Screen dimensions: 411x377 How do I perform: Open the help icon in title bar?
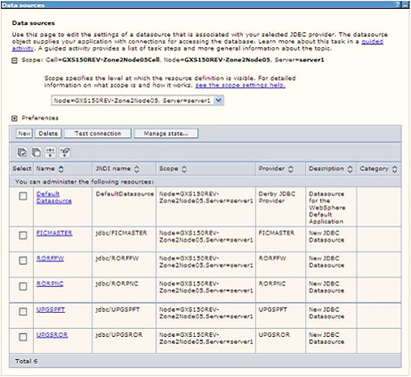tap(397, 5)
